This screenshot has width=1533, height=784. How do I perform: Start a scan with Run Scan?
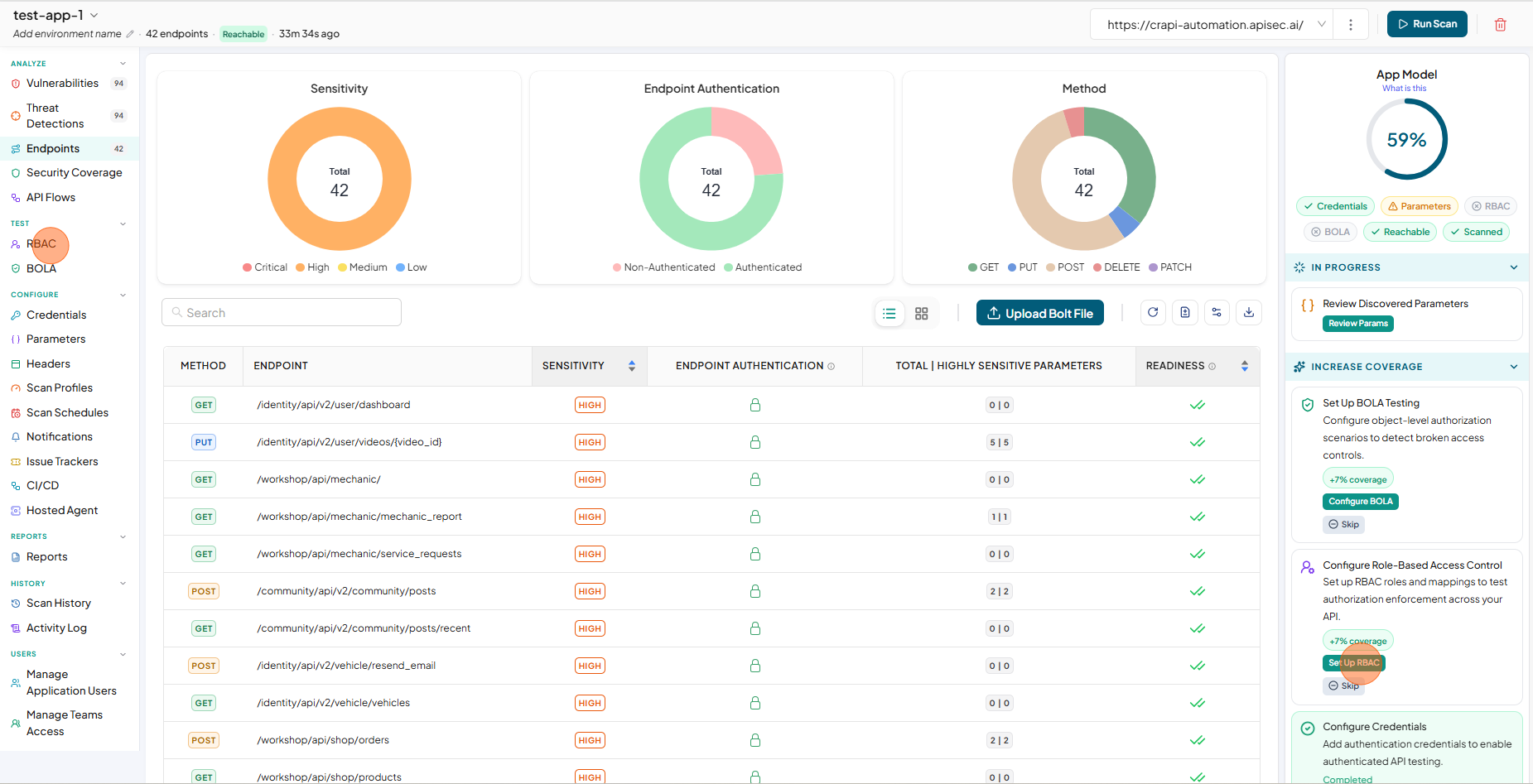1427,24
